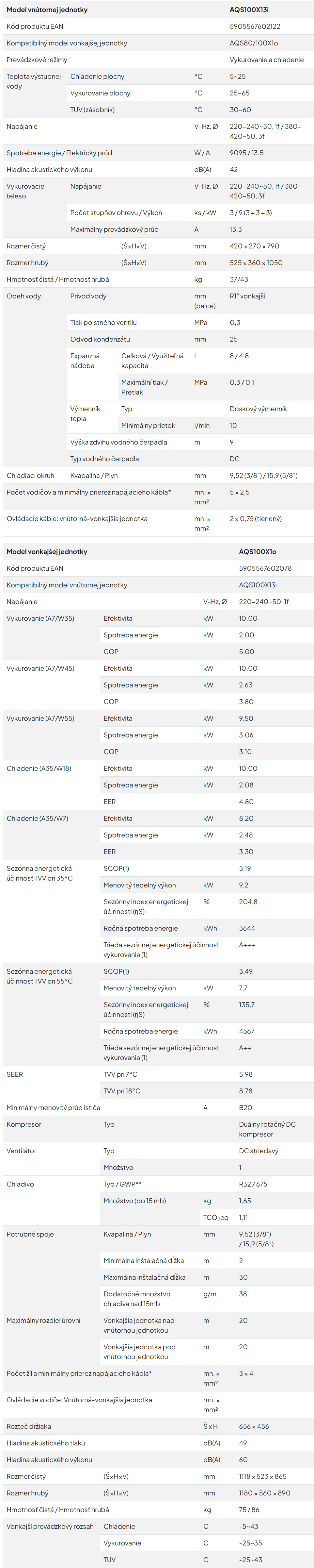
Task: Select the indoor unit EAN code 5905567602122
Action: click(x=255, y=27)
